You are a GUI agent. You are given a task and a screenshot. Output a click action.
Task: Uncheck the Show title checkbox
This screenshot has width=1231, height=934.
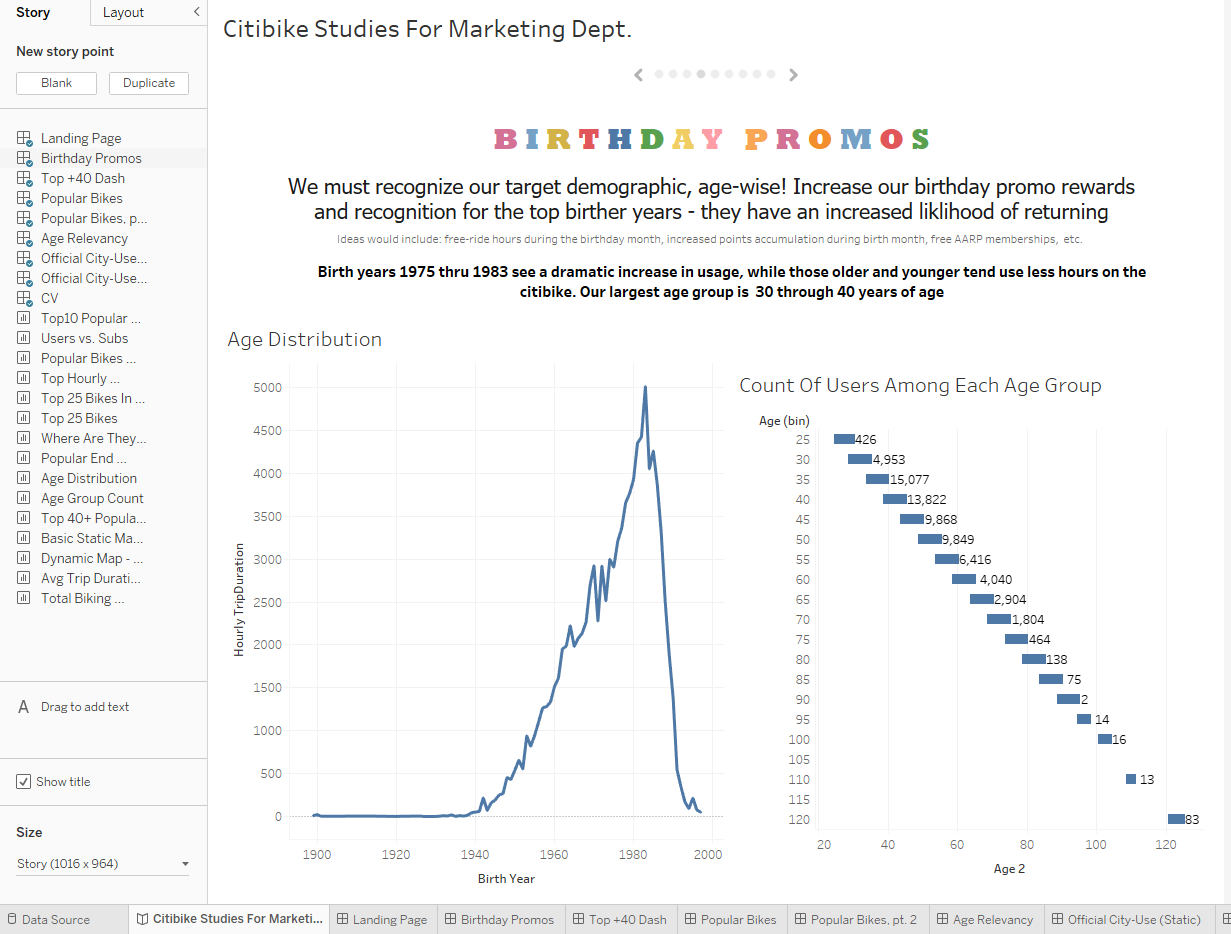pos(24,781)
